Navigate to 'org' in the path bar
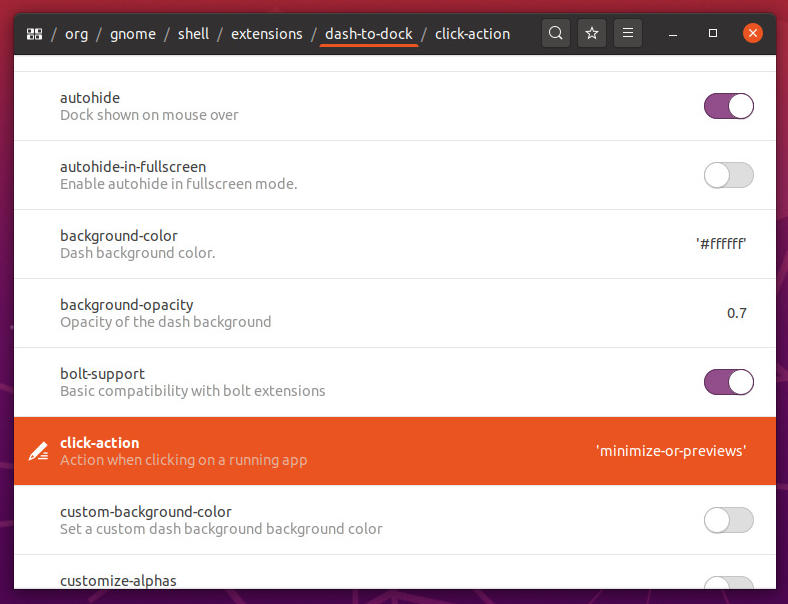The width and height of the screenshot is (788, 604). (76, 34)
